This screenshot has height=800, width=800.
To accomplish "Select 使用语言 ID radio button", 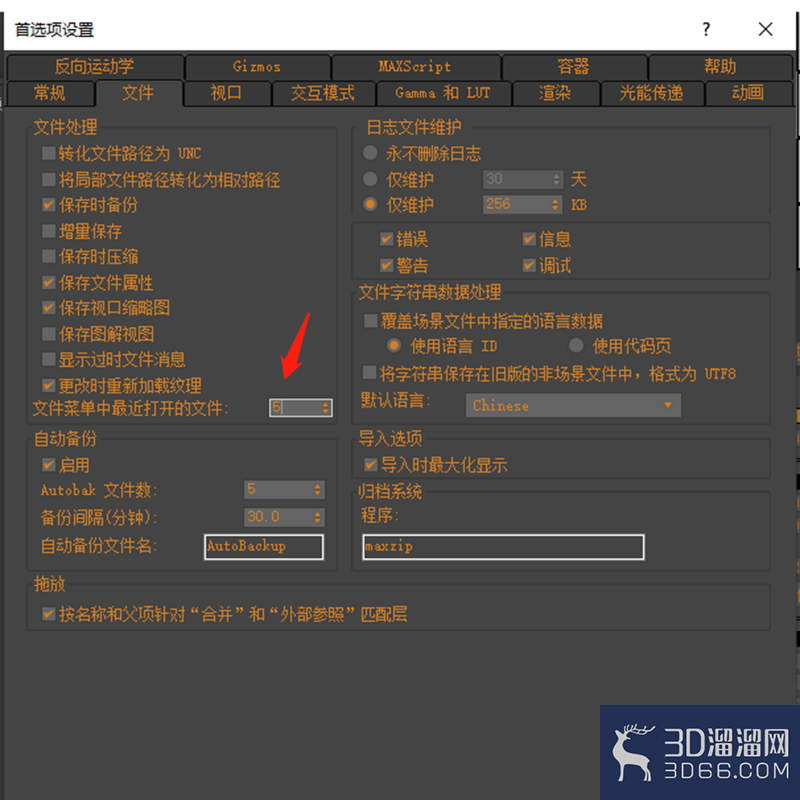I will pos(394,346).
